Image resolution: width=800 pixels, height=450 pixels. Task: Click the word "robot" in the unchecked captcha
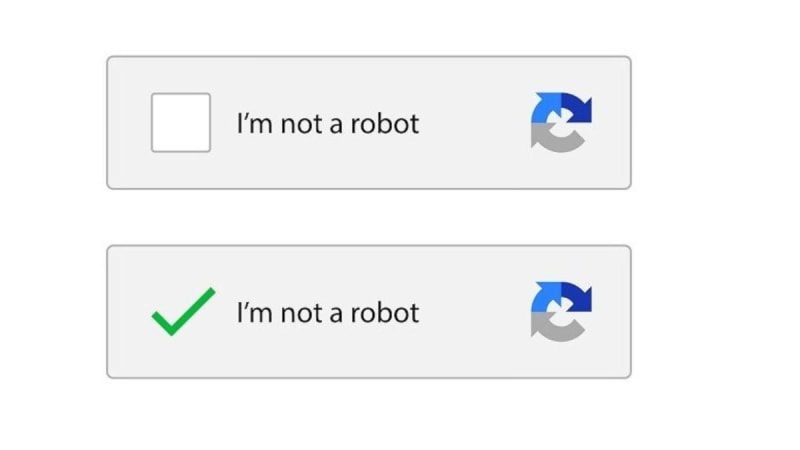pyautogui.click(x=386, y=124)
